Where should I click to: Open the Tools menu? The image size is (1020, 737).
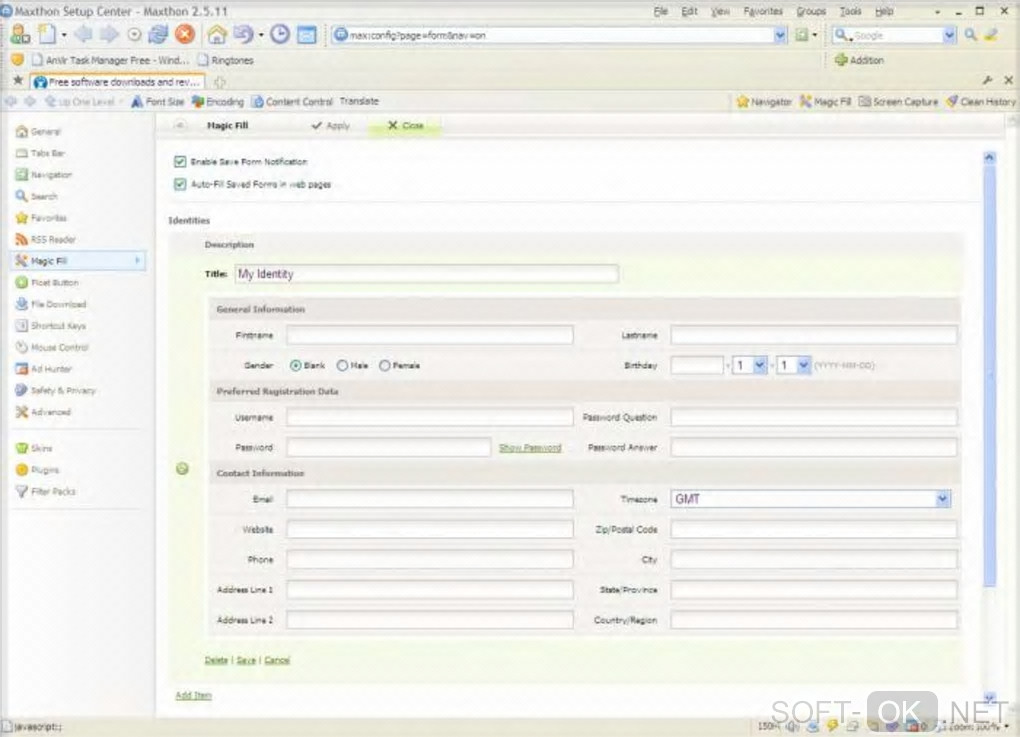click(850, 11)
